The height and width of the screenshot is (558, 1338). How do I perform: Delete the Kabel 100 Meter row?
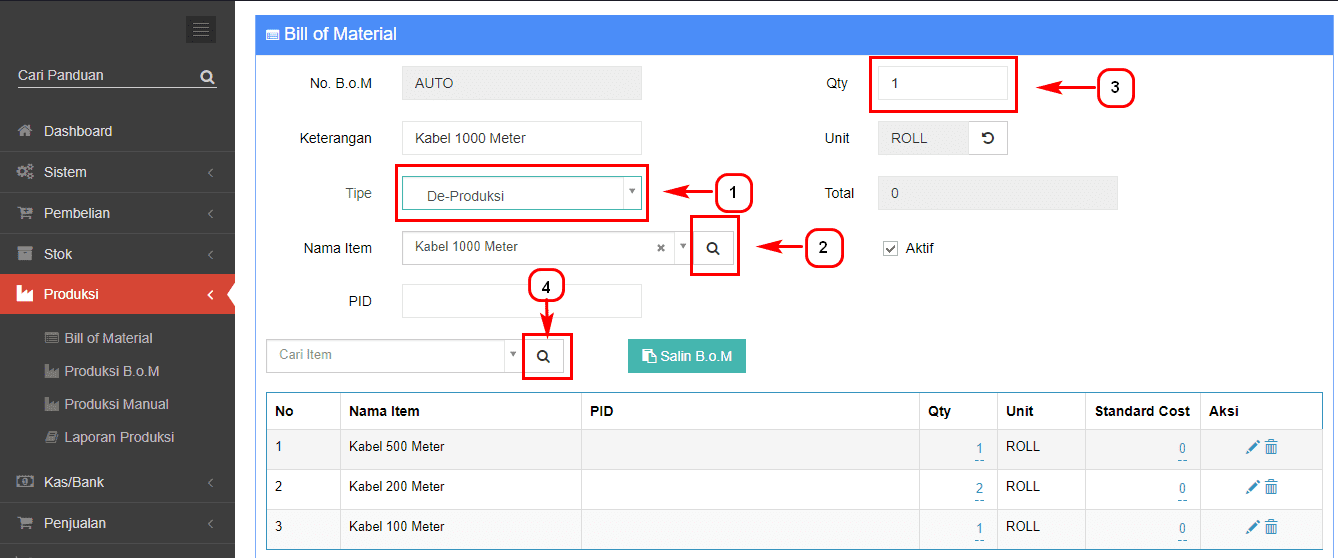(1271, 527)
